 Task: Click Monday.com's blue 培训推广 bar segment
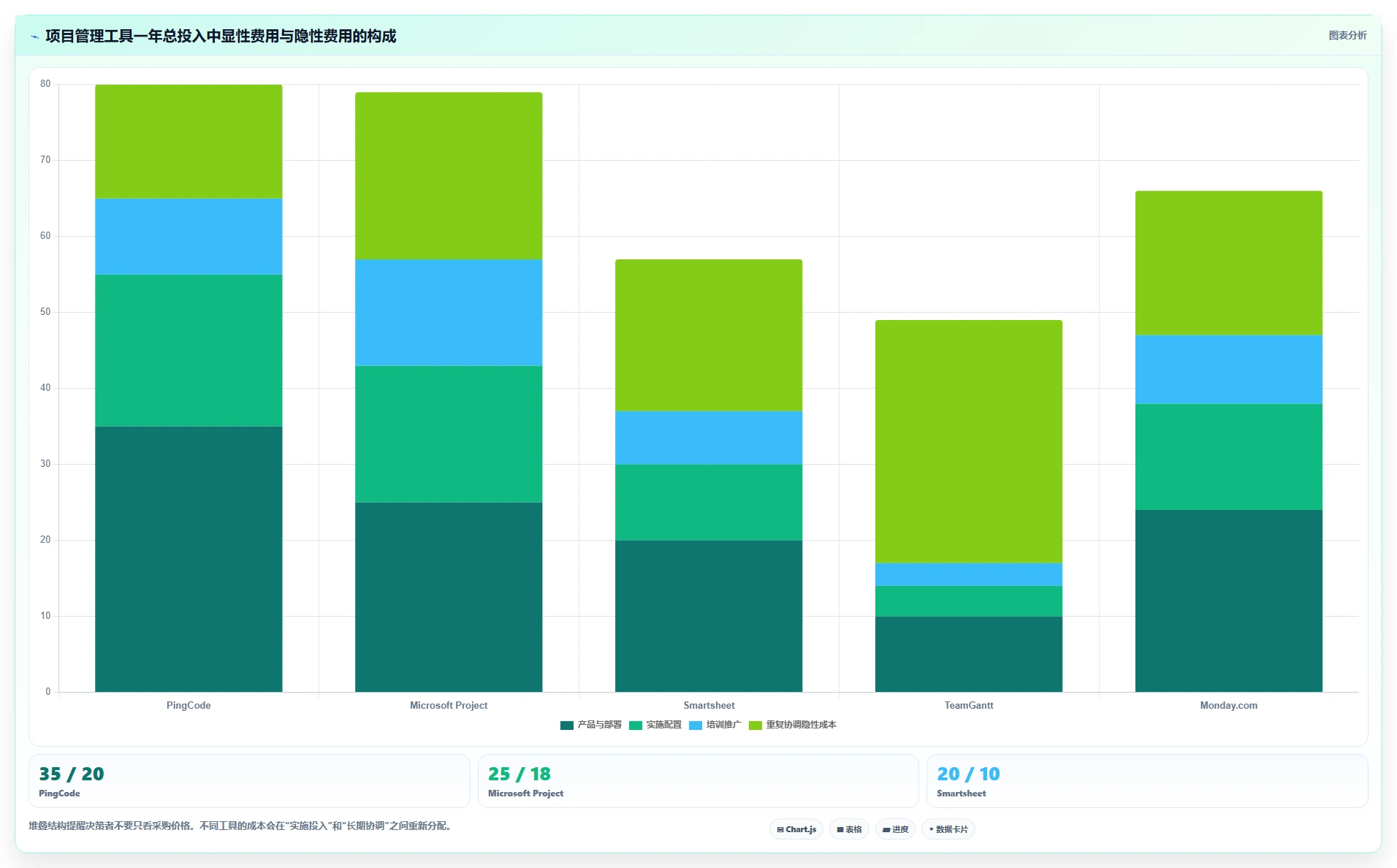(x=1229, y=369)
